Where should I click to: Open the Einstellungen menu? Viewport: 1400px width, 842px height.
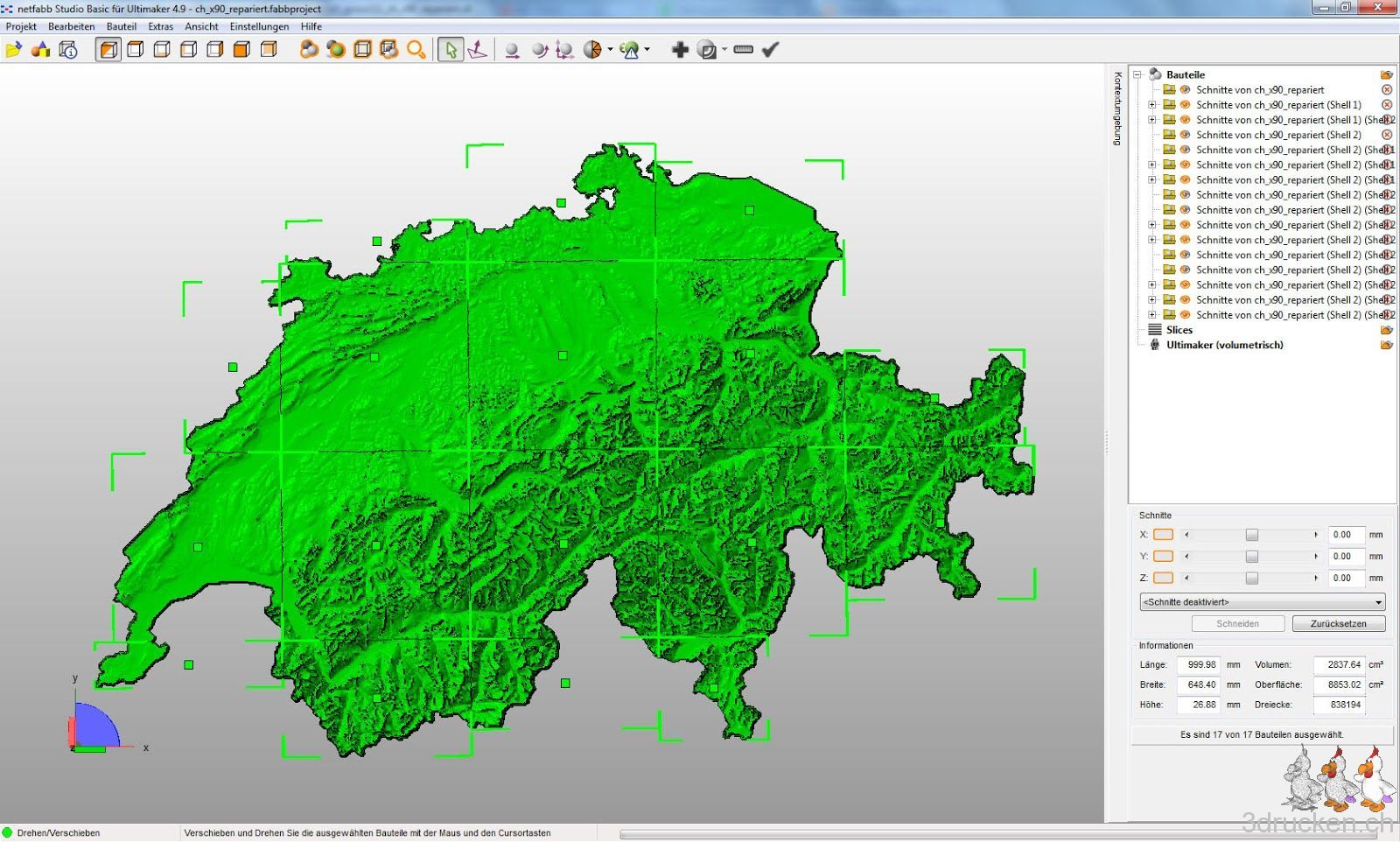tap(259, 26)
